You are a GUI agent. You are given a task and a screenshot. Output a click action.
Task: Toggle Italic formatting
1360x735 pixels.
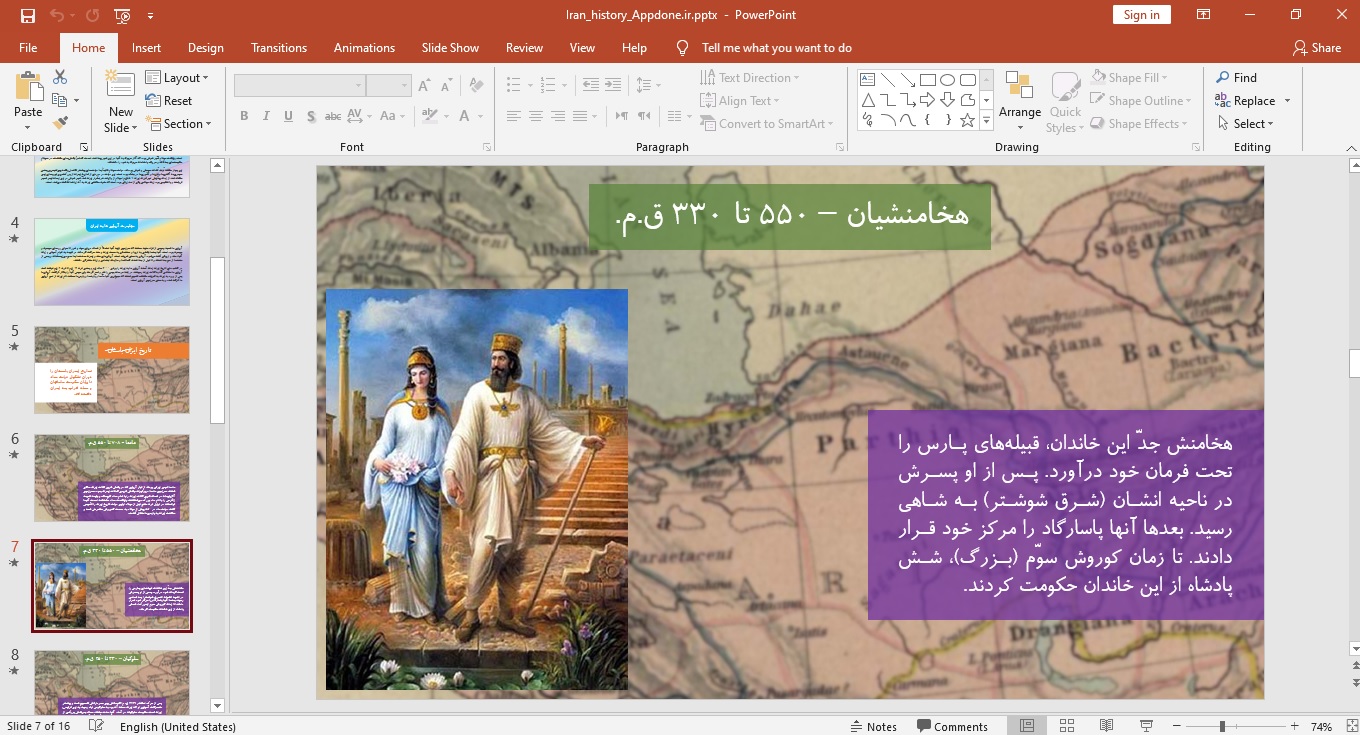click(x=266, y=116)
